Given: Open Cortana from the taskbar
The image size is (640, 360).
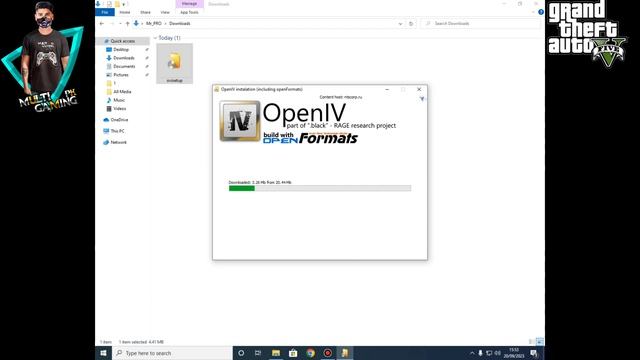Looking at the screenshot, I should tap(241, 353).
